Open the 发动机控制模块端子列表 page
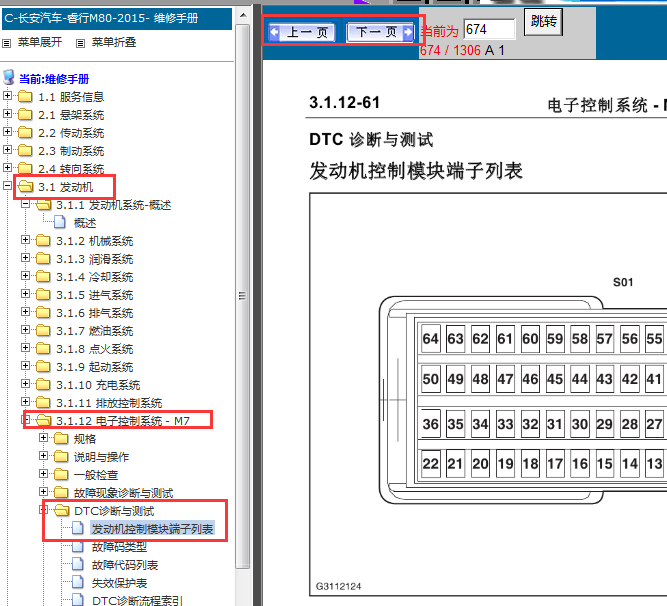The height and width of the screenshot is (606, 667). tap(152, 529)
